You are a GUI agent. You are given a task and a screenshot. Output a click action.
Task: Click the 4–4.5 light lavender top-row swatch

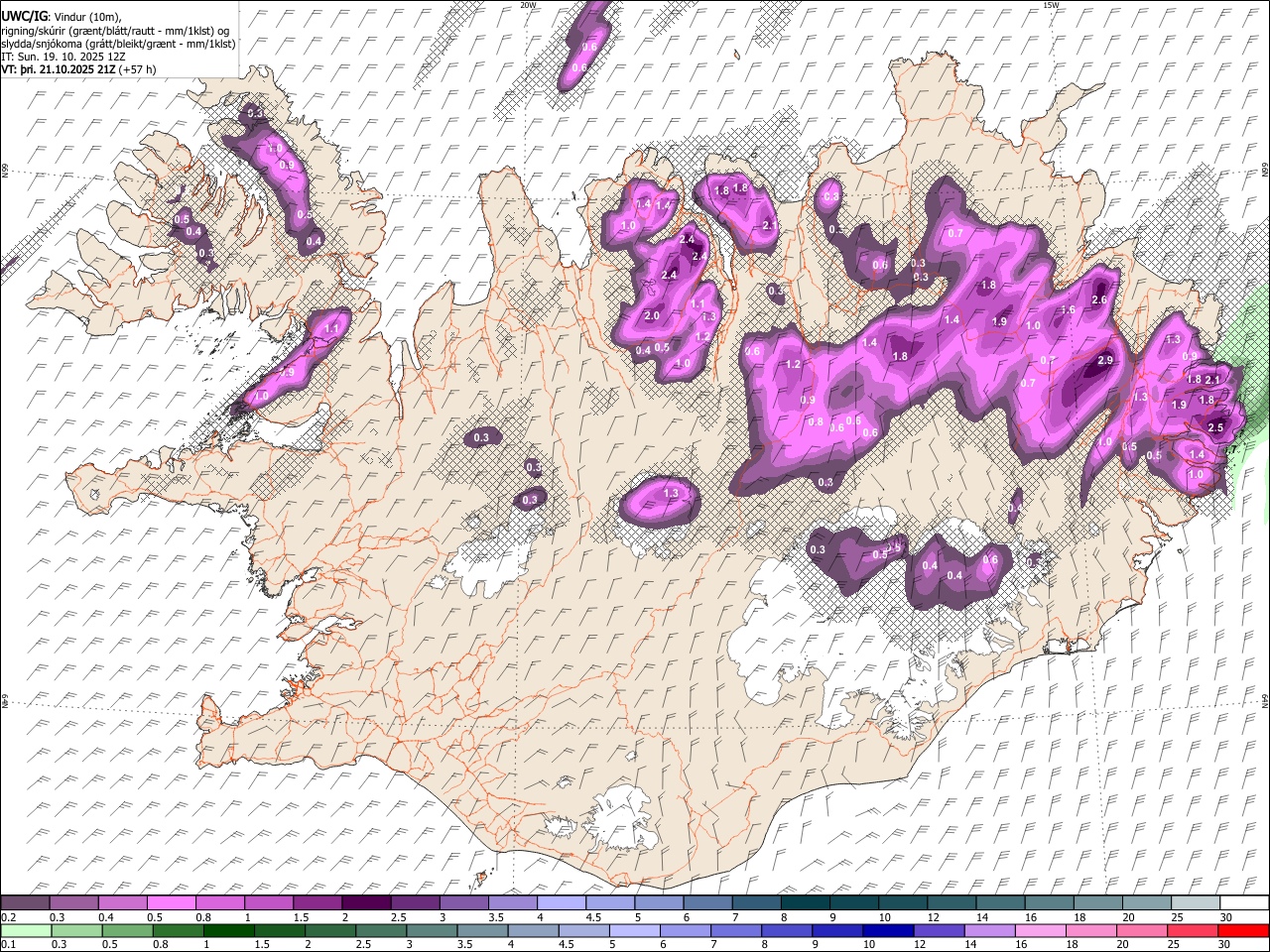click(x=561, y=903)
